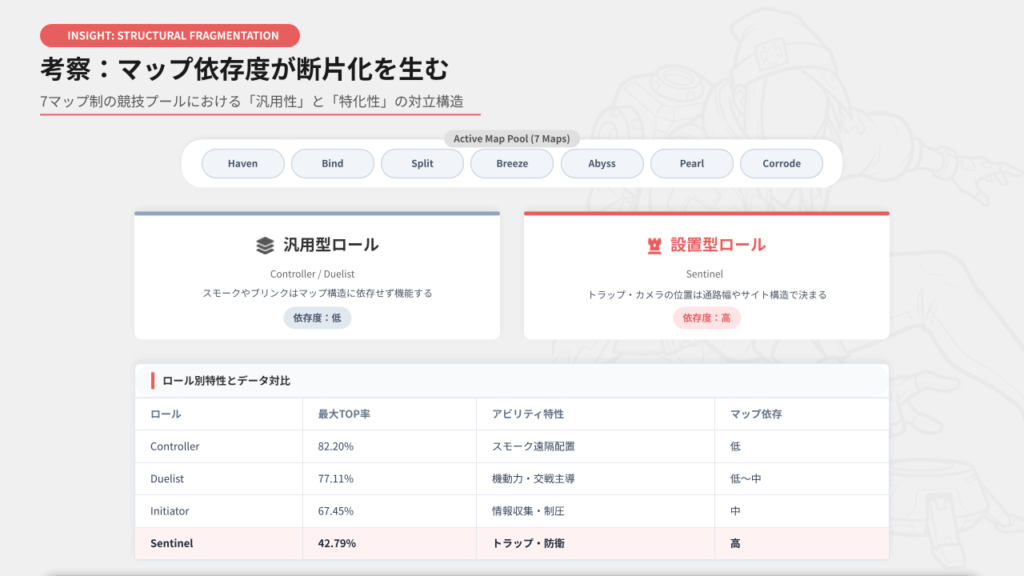Click the ロール column header

pyautogui.click(x=166, y=414)
